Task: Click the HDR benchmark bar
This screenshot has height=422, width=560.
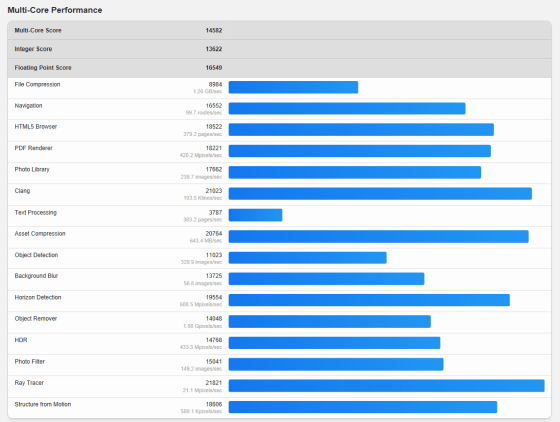Action: pyautogui.click(x=334, y=343)
